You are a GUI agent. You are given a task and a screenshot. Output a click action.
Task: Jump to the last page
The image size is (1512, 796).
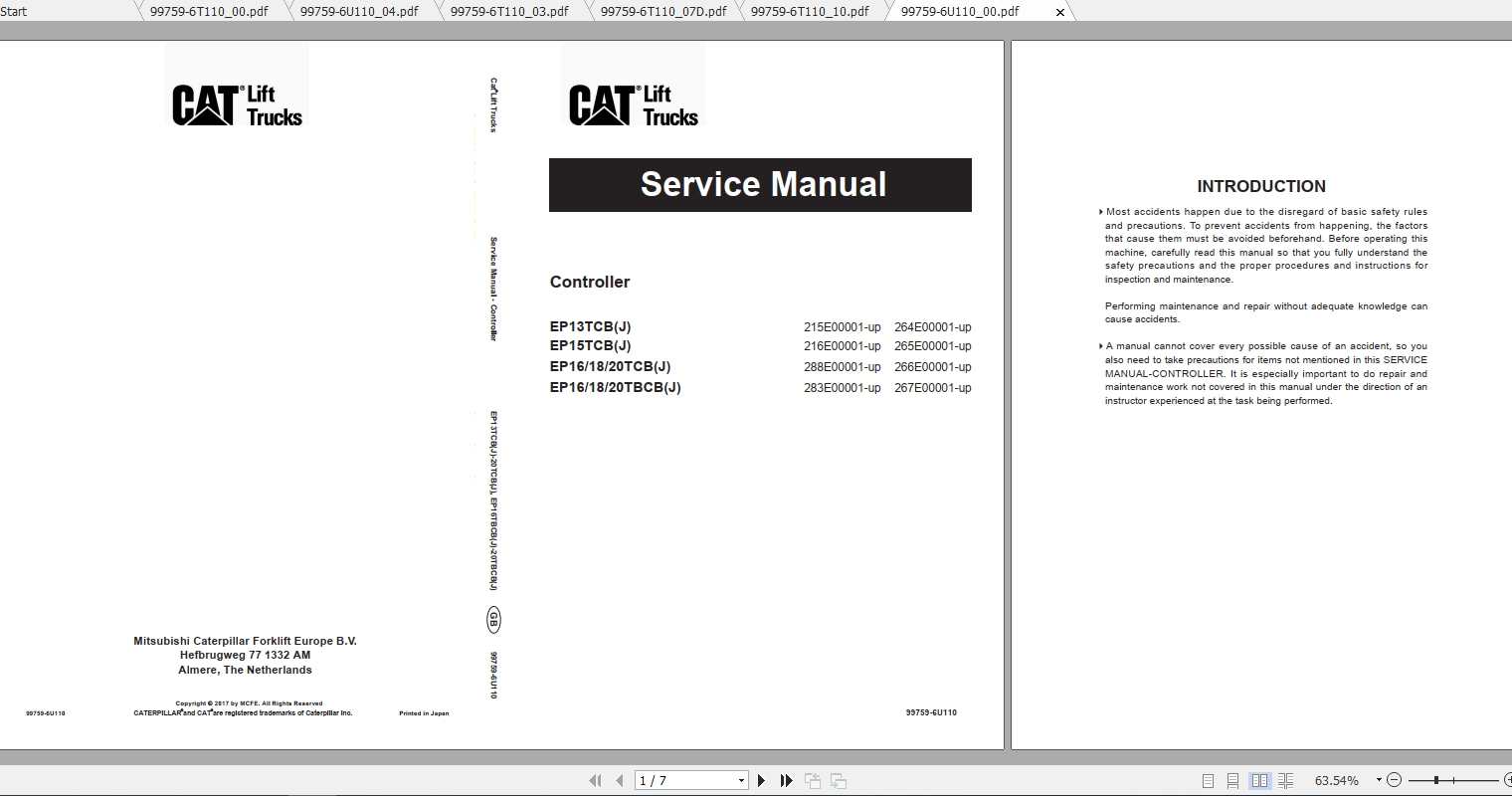784,780
